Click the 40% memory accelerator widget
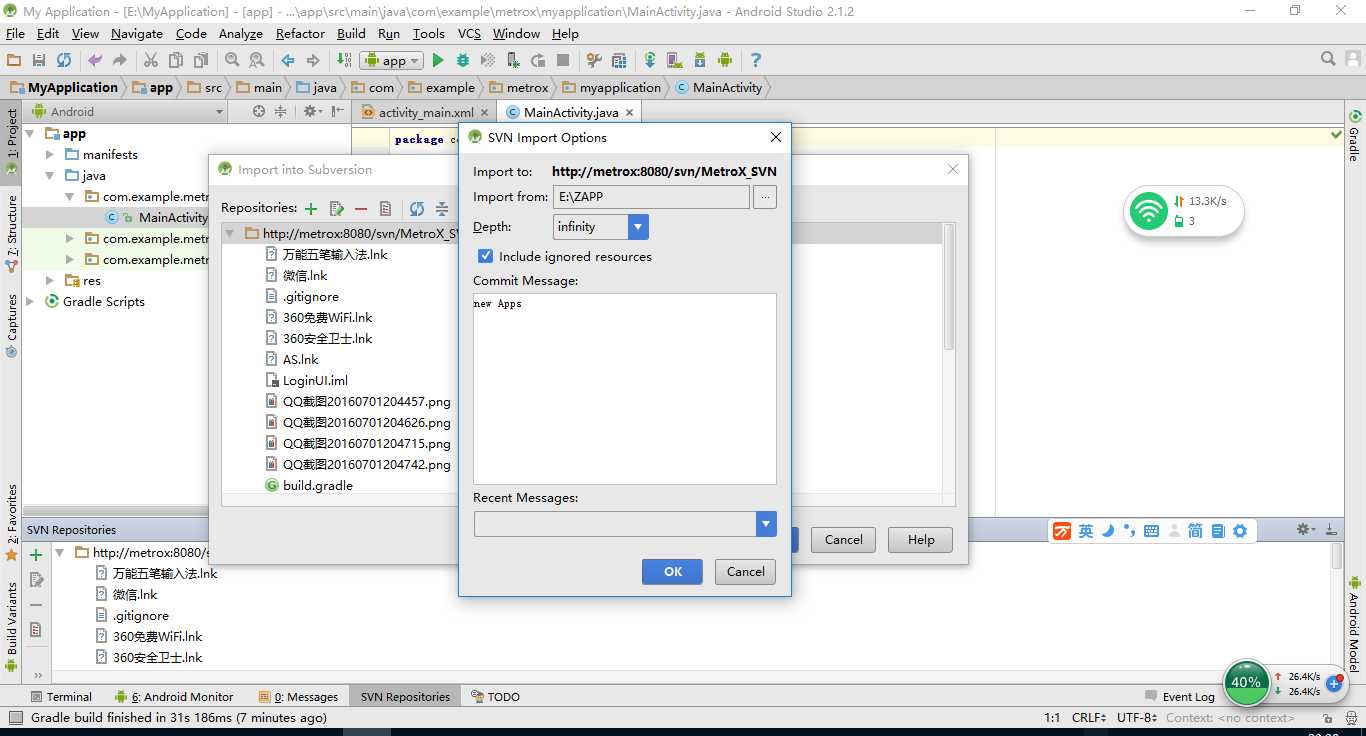 (x=1246, y=683)
